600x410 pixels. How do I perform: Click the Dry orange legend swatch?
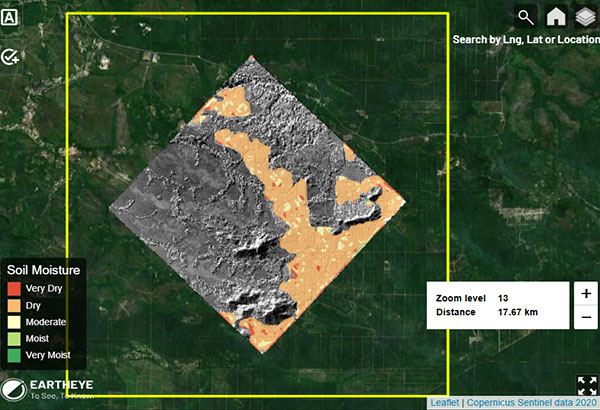point(14,305)
